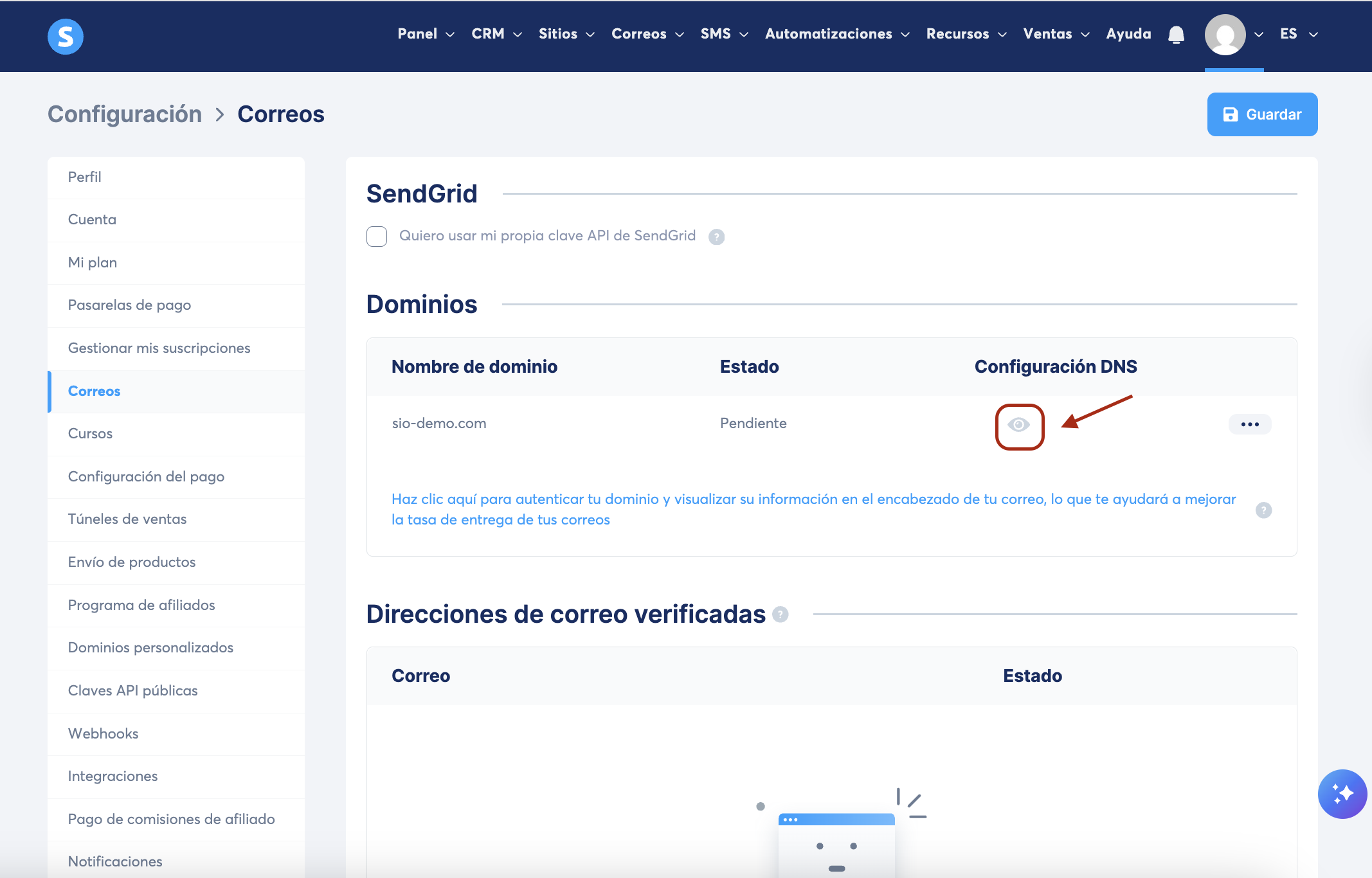Open the notifications bell

point(1176,34)
